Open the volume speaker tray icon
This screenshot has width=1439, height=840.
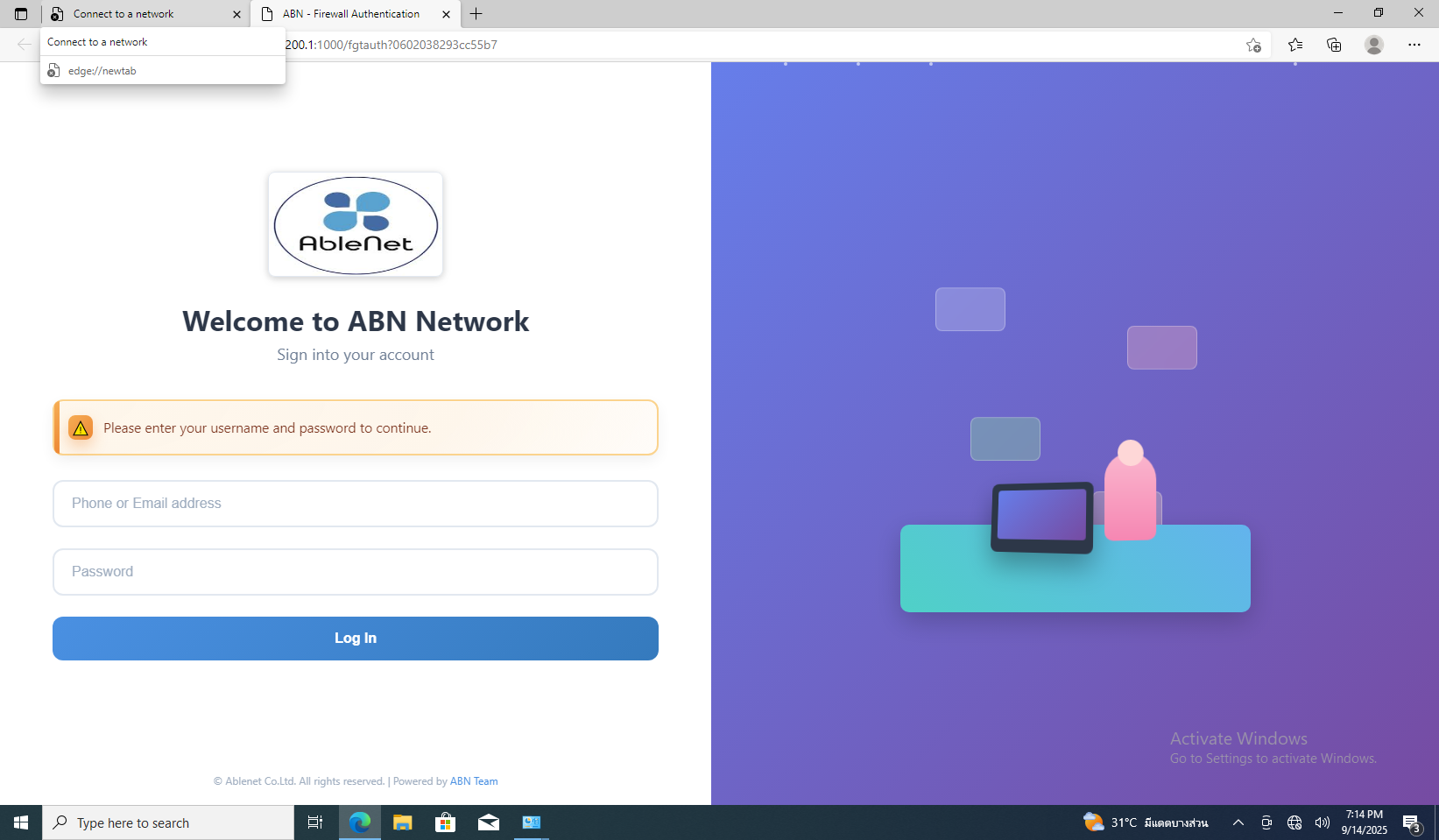click(1323, 822)
